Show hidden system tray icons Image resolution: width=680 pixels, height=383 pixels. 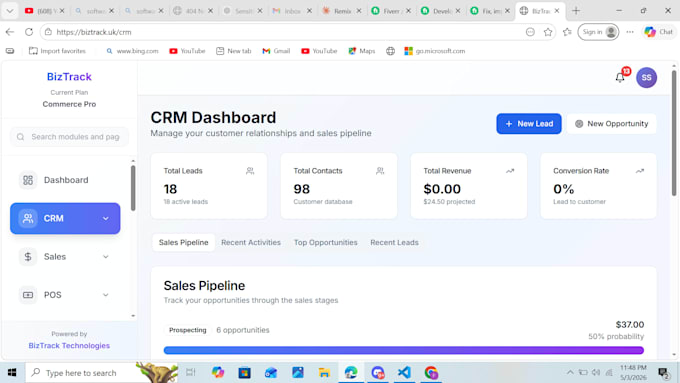(x=570, y=372)
